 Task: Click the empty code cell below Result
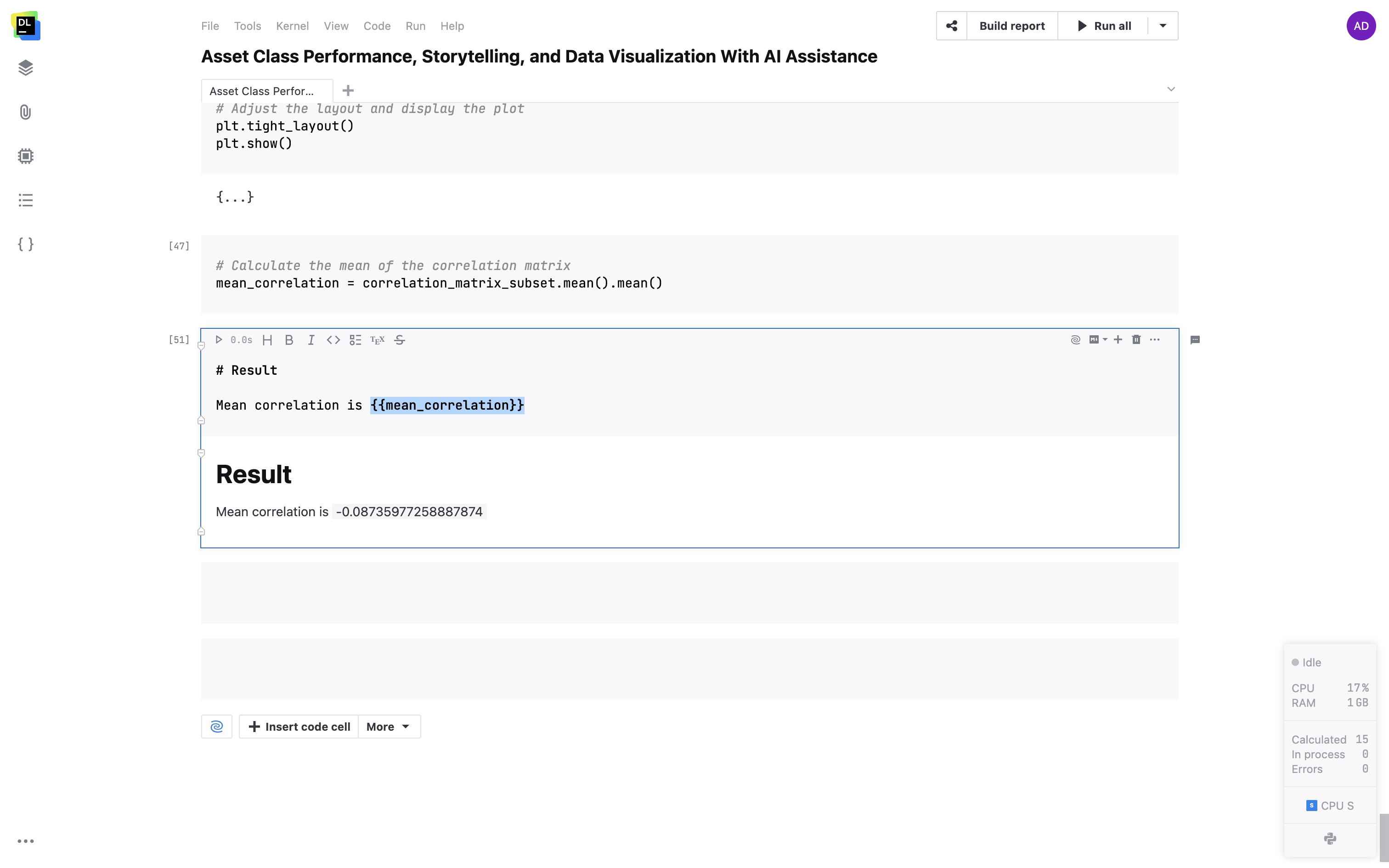click(689, 592)
